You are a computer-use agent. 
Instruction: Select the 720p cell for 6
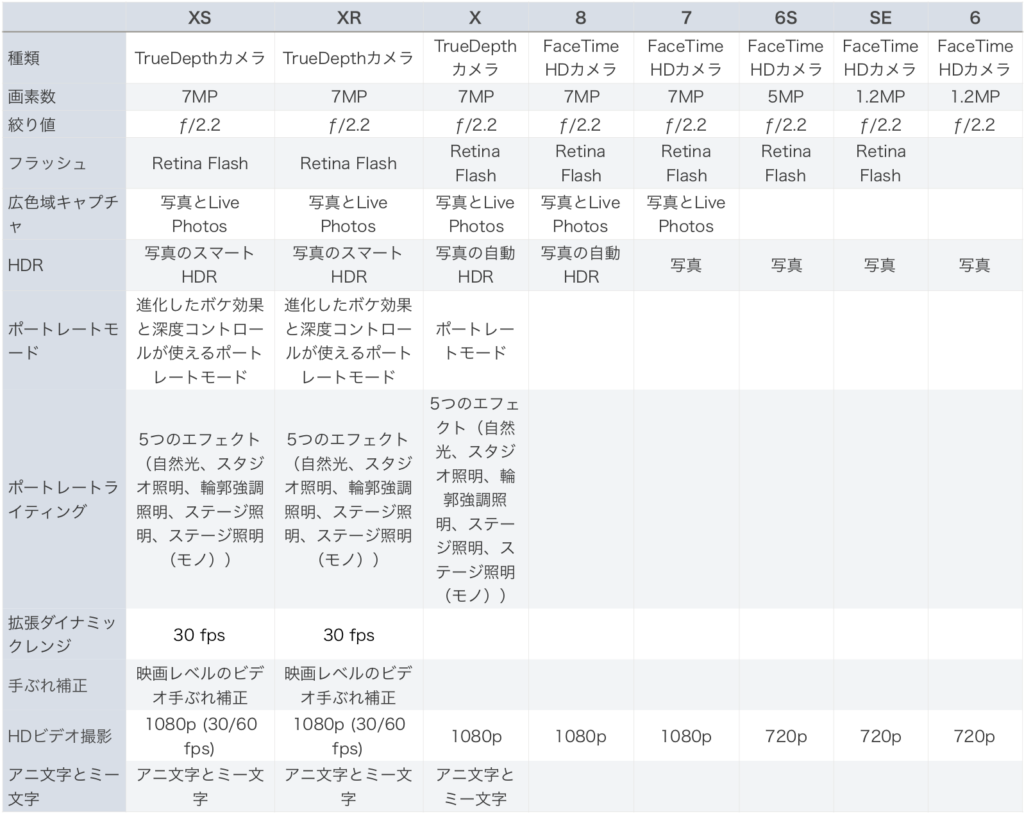click(x=974, y=736)
